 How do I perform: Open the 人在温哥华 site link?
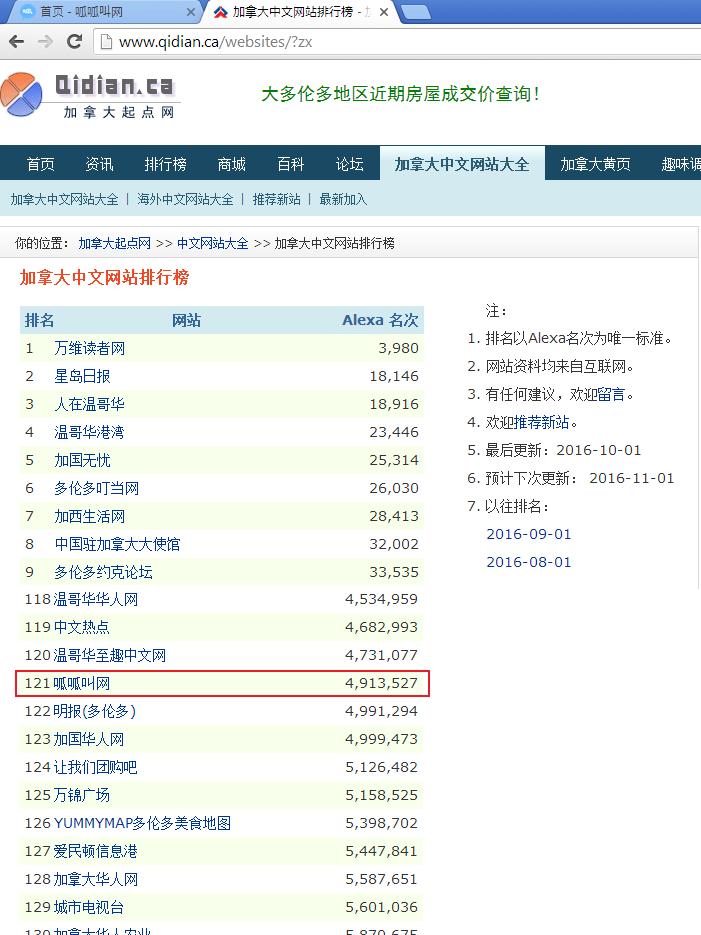point(89,404)
